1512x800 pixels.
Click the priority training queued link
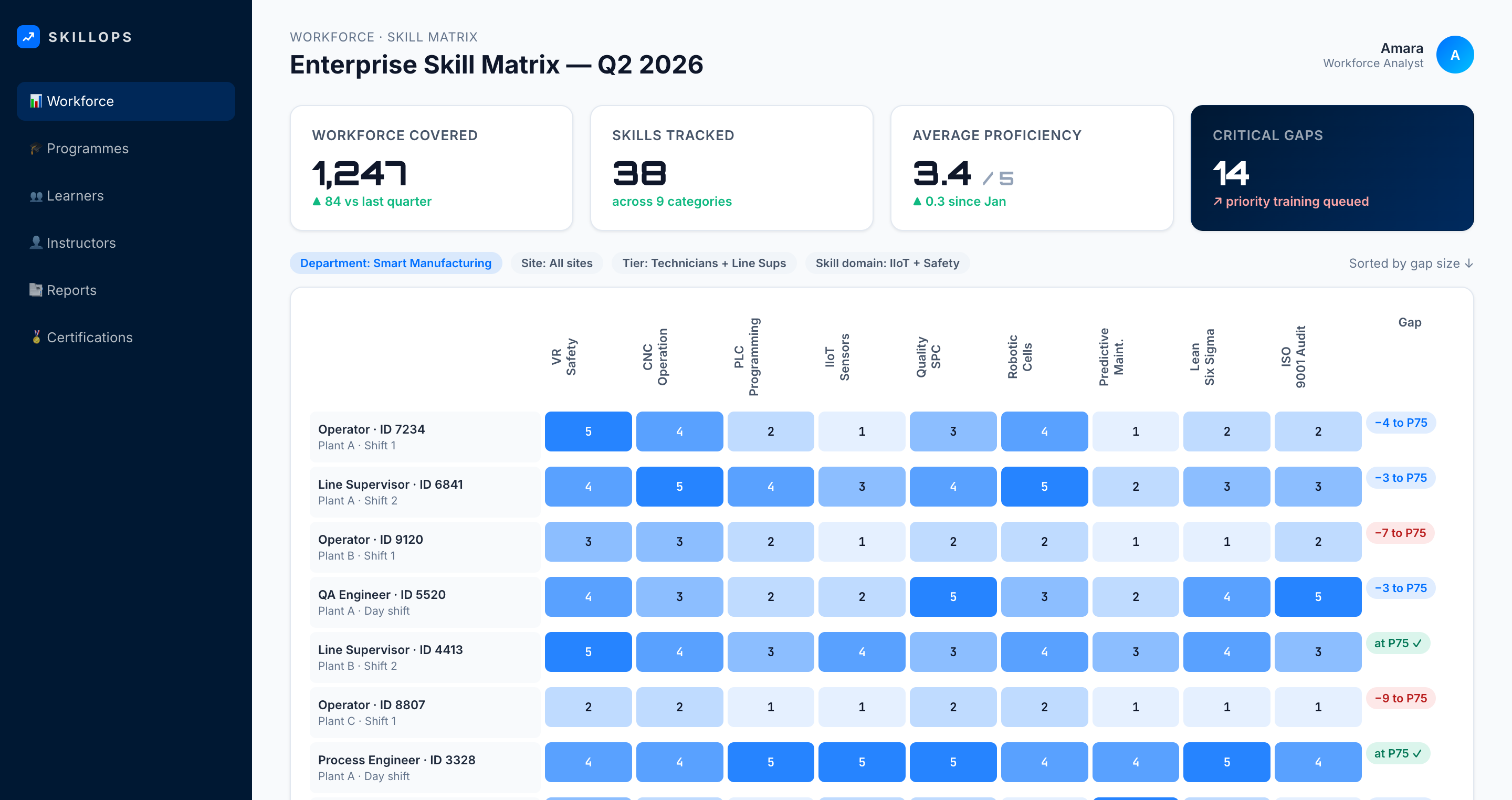coord(1291,202)
